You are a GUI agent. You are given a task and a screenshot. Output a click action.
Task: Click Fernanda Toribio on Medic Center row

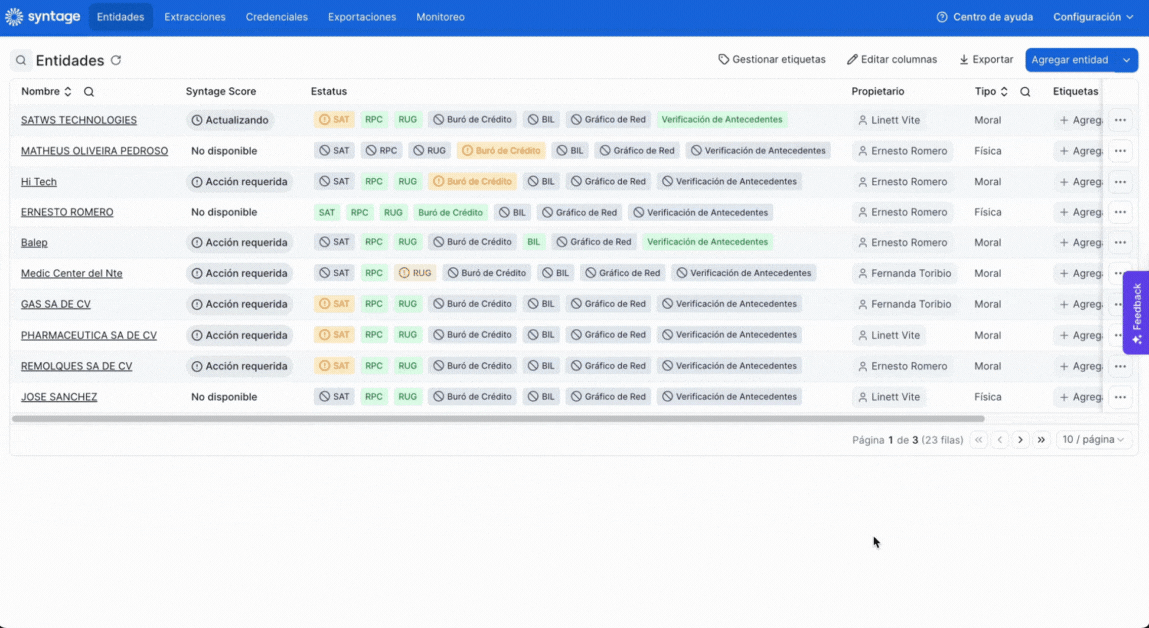tap(904, 273)
